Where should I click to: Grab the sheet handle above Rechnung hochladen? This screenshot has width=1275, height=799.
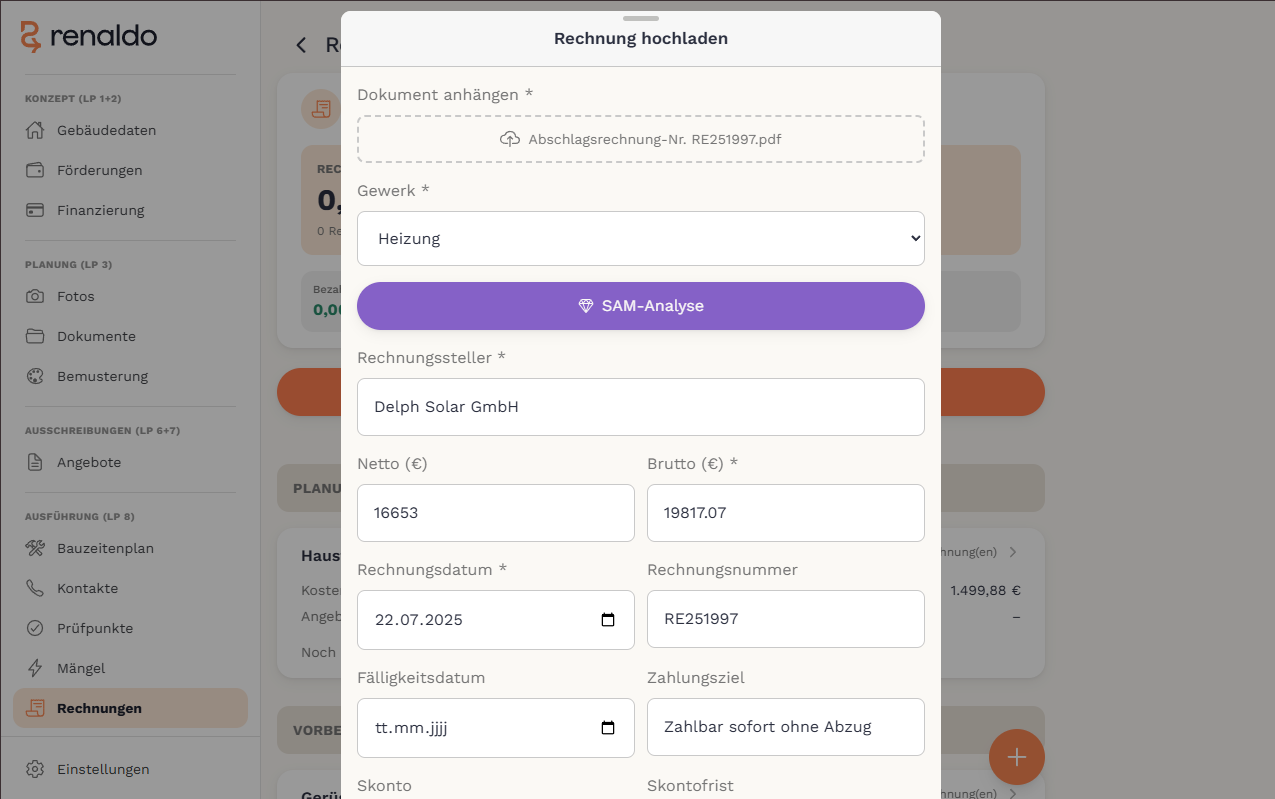coord(641,18)
